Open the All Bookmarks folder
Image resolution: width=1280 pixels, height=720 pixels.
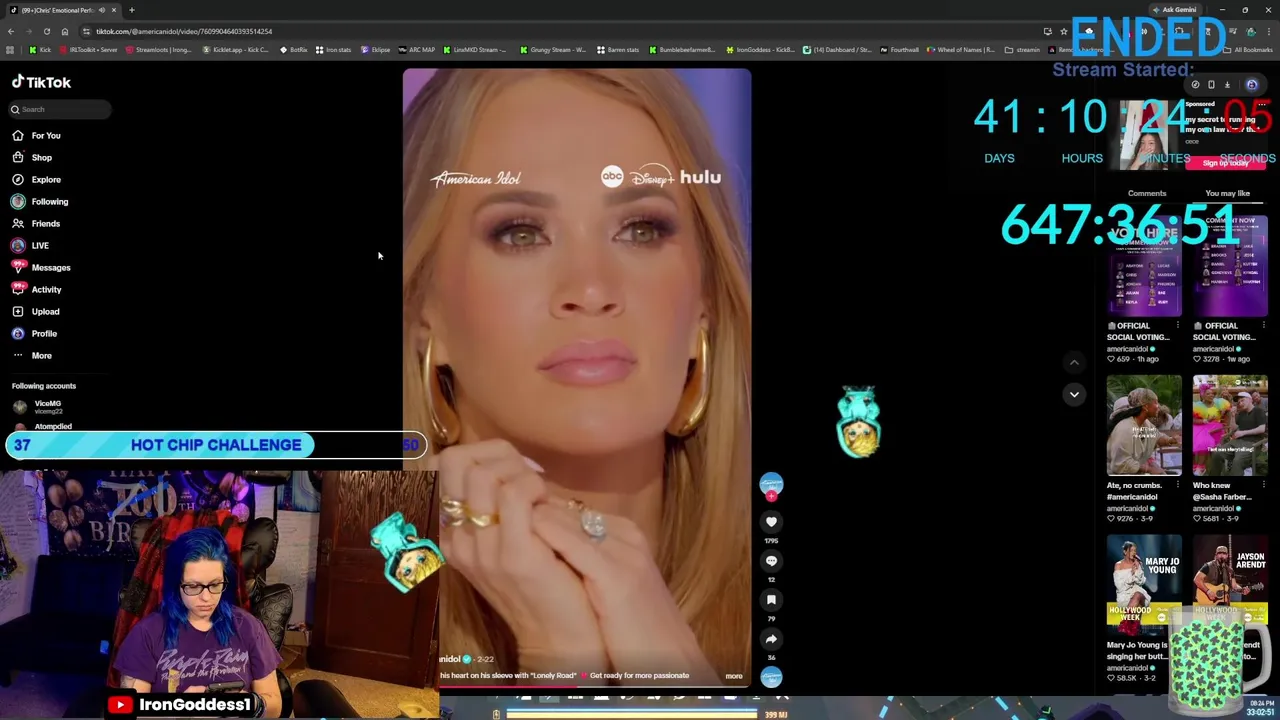[1249, 49]
